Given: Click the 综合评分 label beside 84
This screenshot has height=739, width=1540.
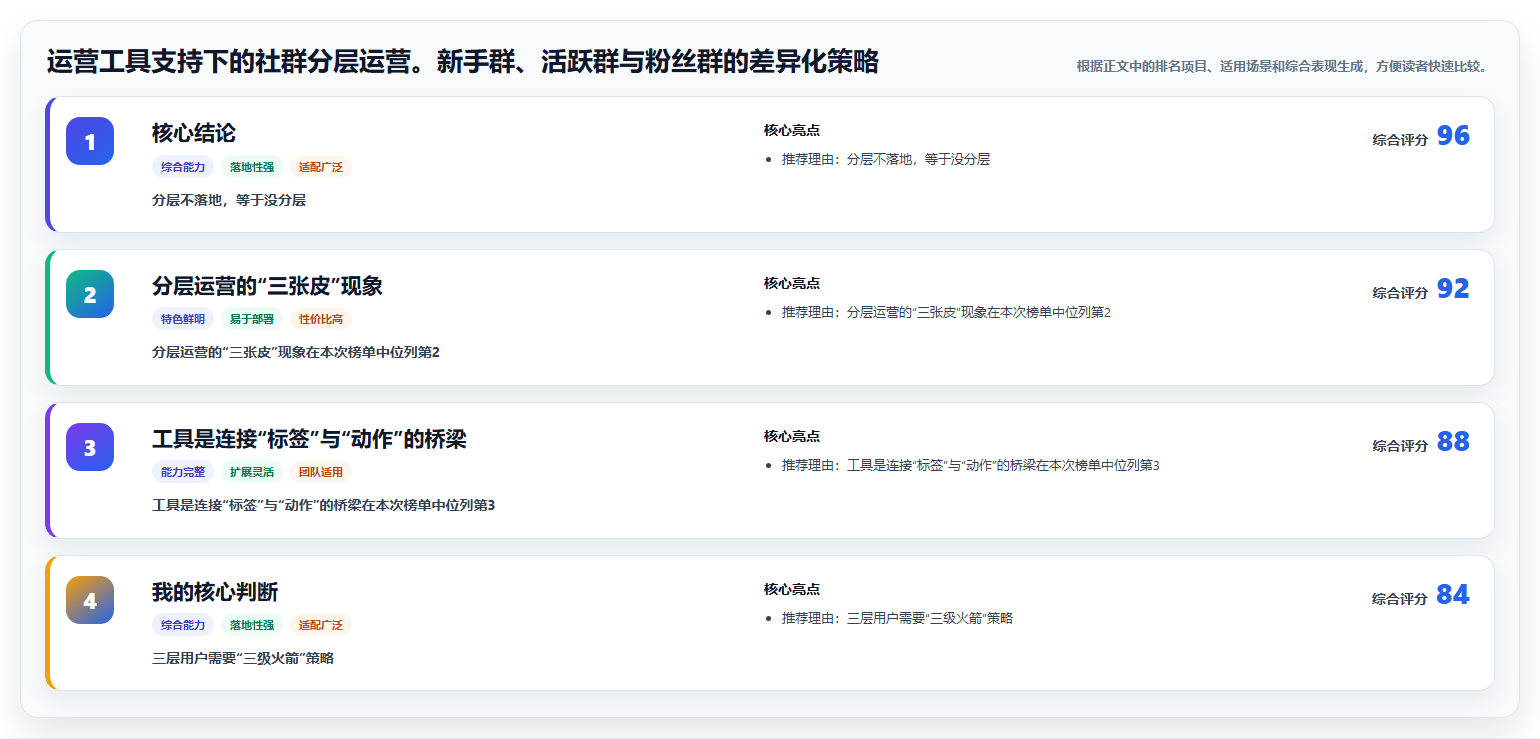Looking at the screenshot, I should click(1400, 599).
